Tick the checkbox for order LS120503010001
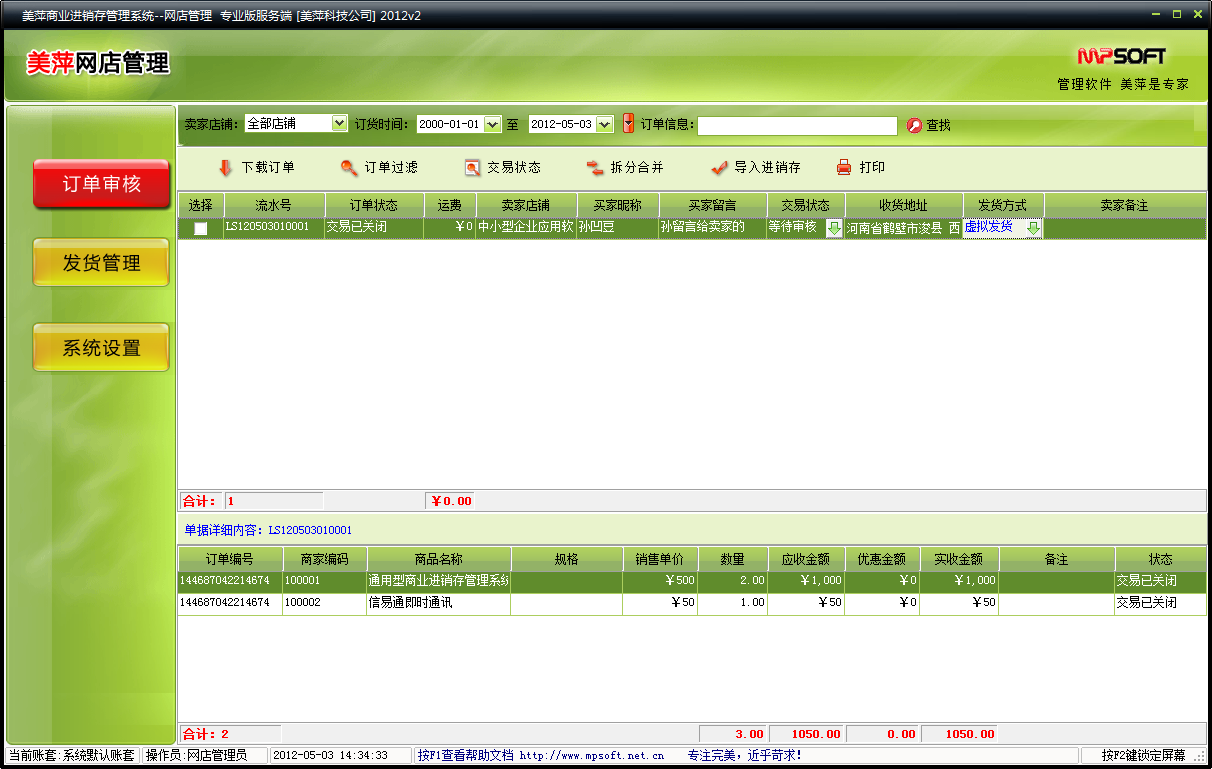1212x769 pixels. (201, 228)
